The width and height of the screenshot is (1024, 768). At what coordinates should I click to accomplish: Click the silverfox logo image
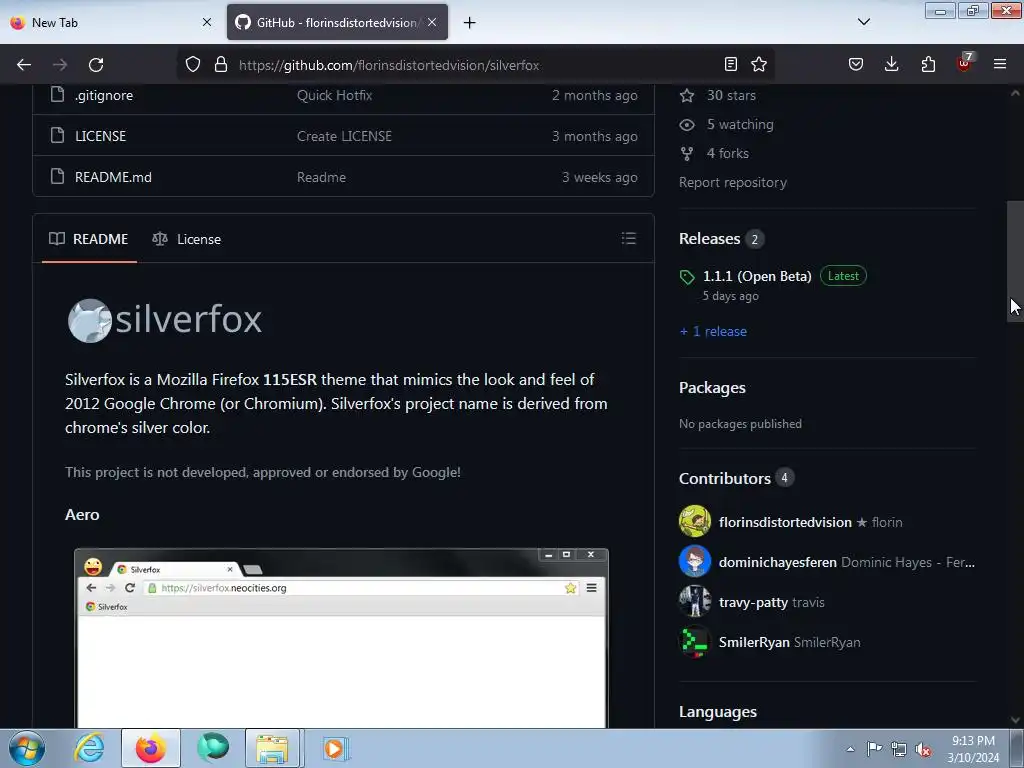click(165, 320)
